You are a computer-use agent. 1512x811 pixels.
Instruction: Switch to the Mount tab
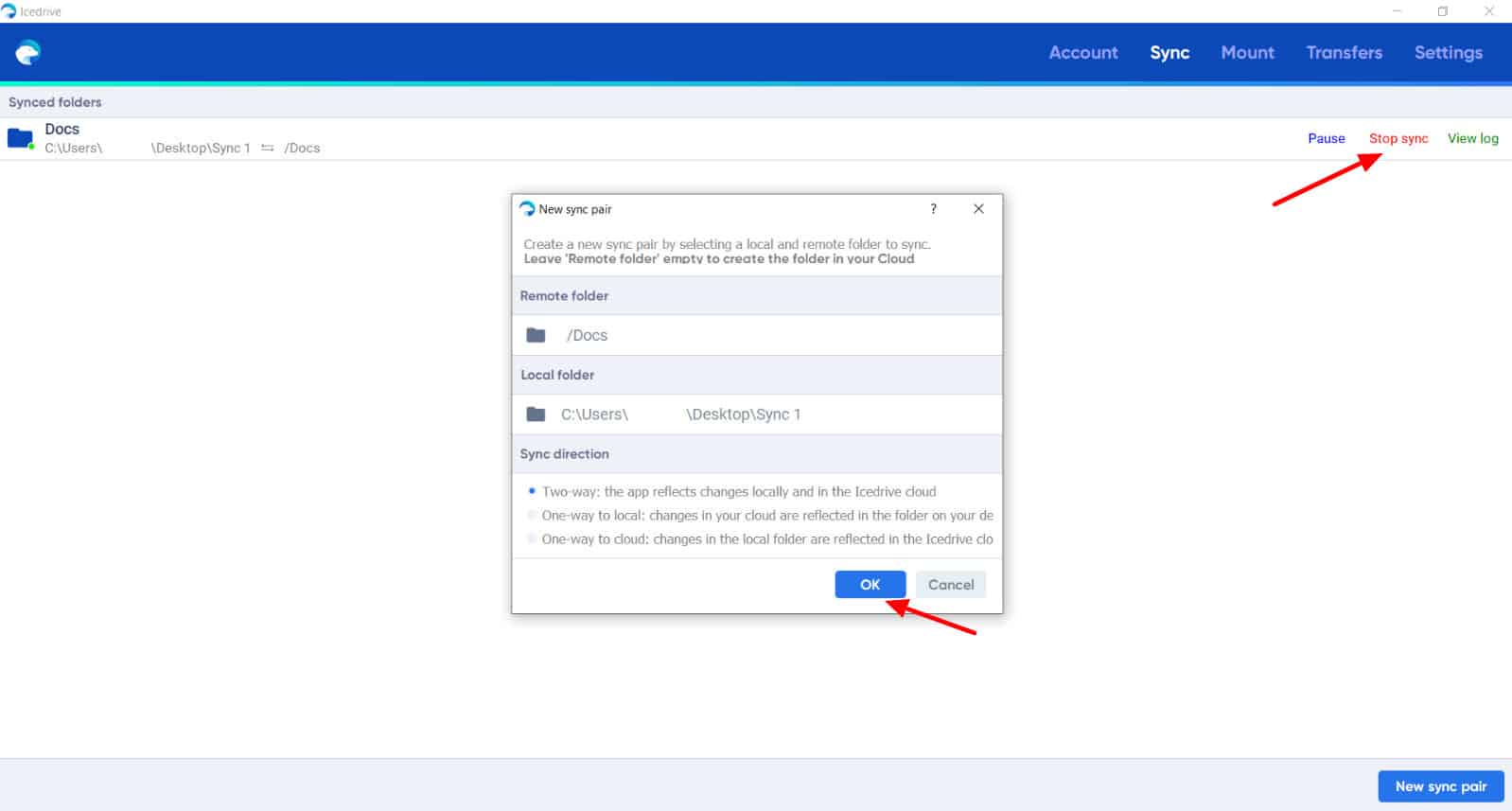pyautogui.click(x=1247, y=53)
